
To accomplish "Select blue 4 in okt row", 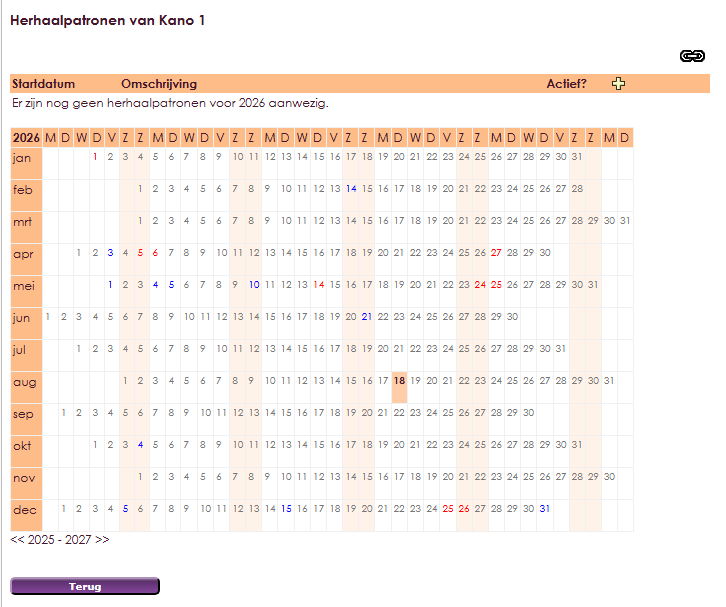I will (140, 445).
